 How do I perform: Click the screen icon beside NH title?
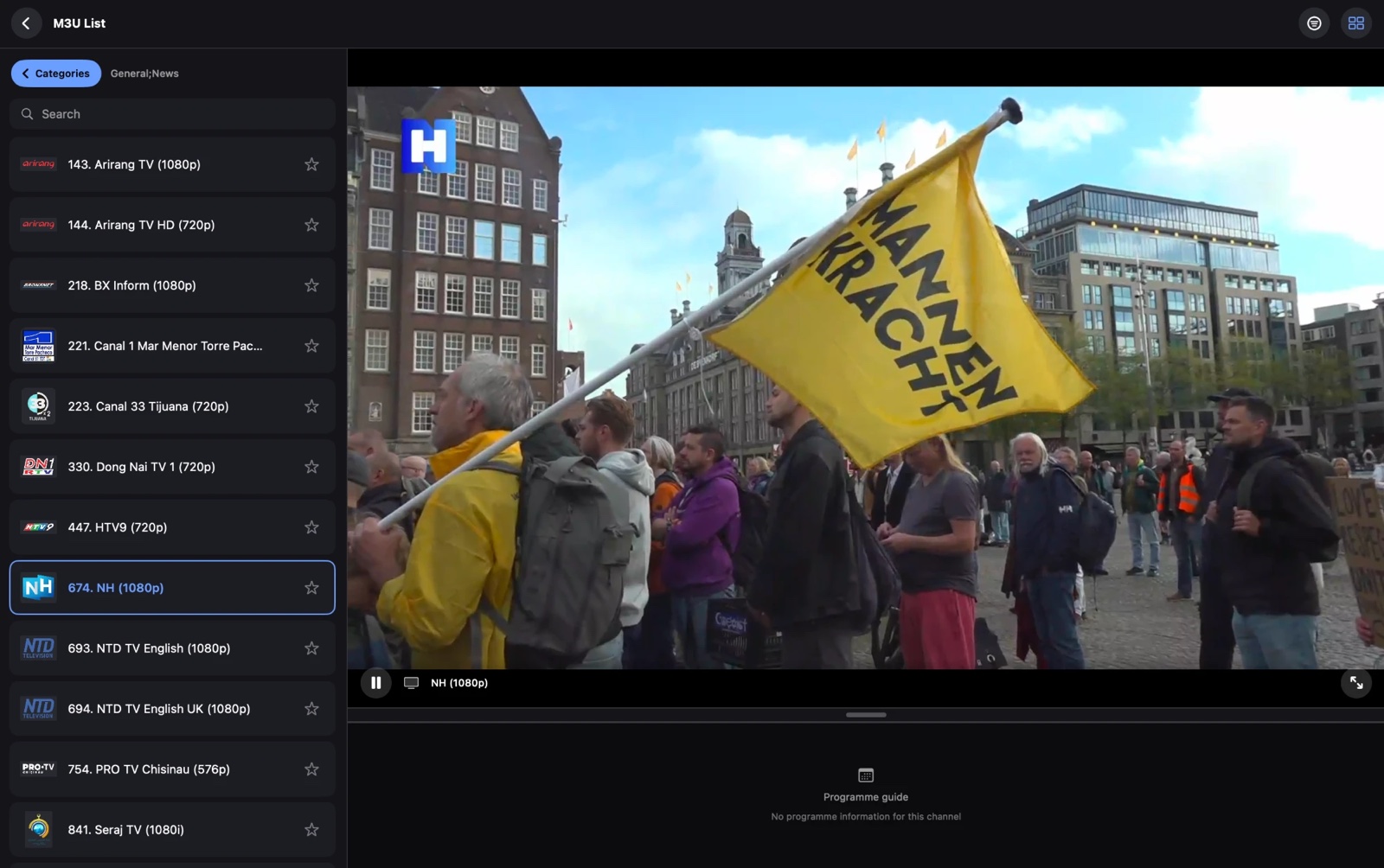point(412,683)
